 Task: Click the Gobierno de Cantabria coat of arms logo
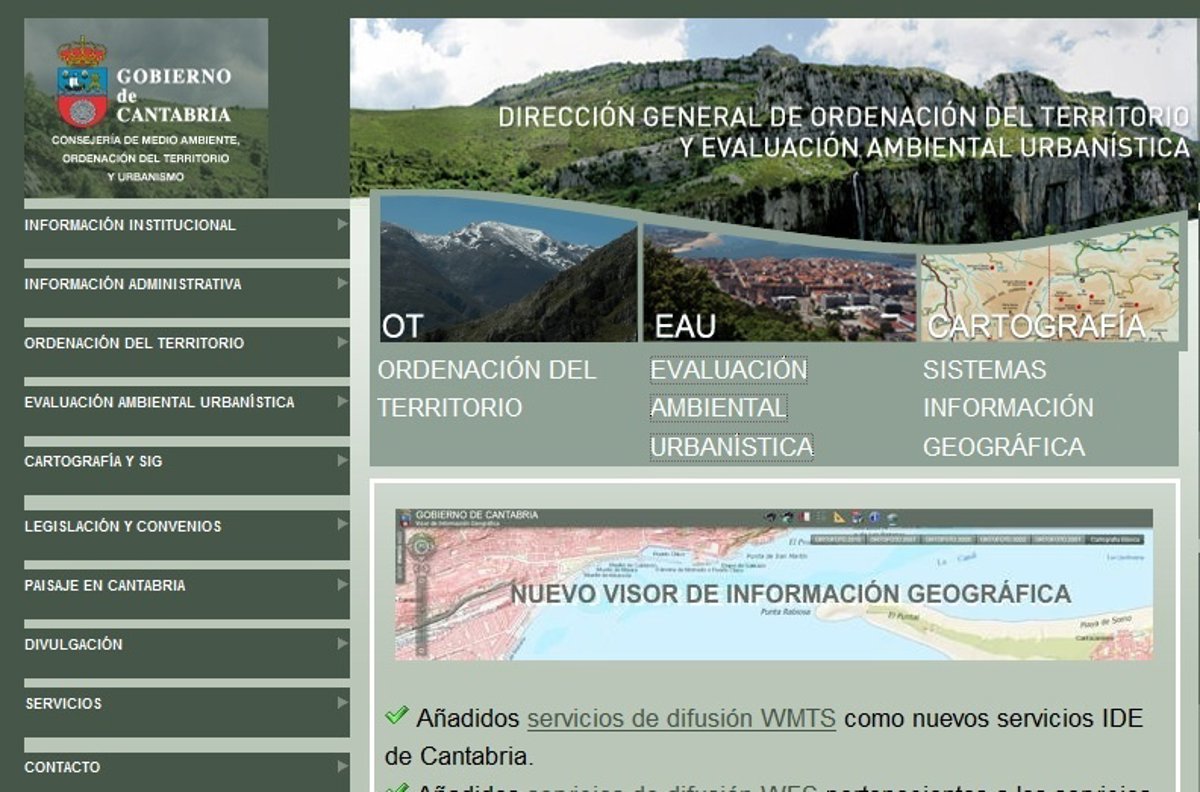[82, 82]
